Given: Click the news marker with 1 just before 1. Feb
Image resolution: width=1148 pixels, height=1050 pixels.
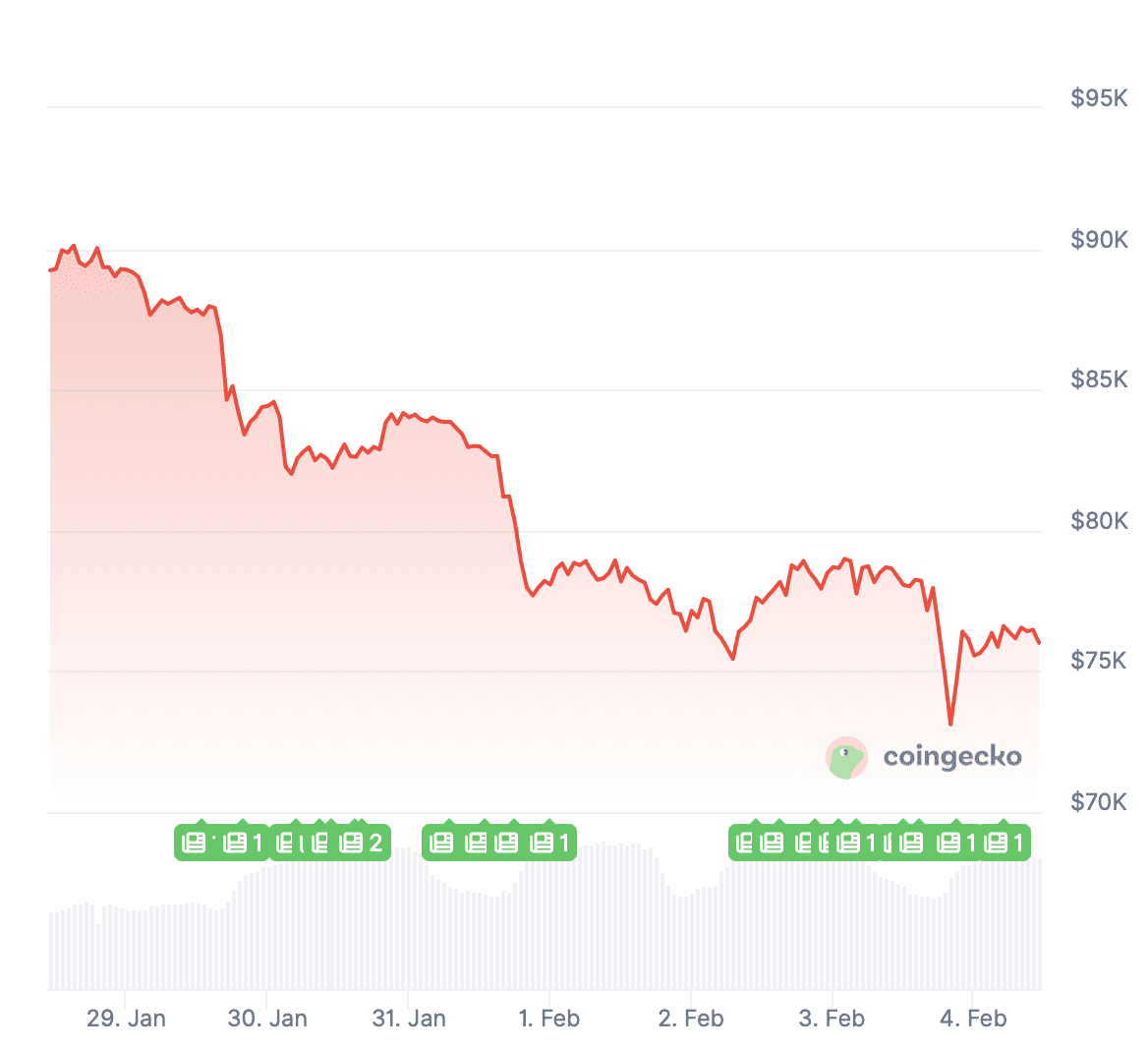Looking at the screenshot, I should [550, 843].
